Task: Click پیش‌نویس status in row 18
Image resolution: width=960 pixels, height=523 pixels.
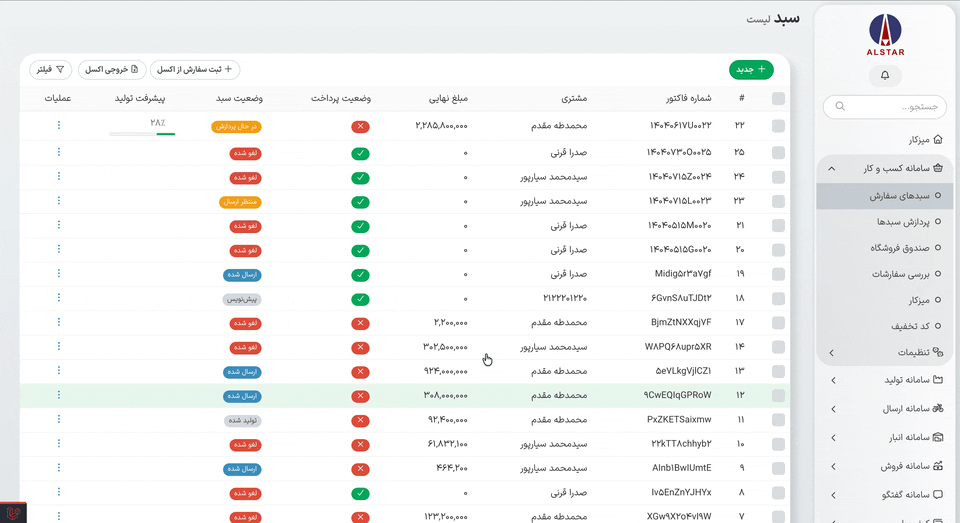Action: tap(242, 299)
